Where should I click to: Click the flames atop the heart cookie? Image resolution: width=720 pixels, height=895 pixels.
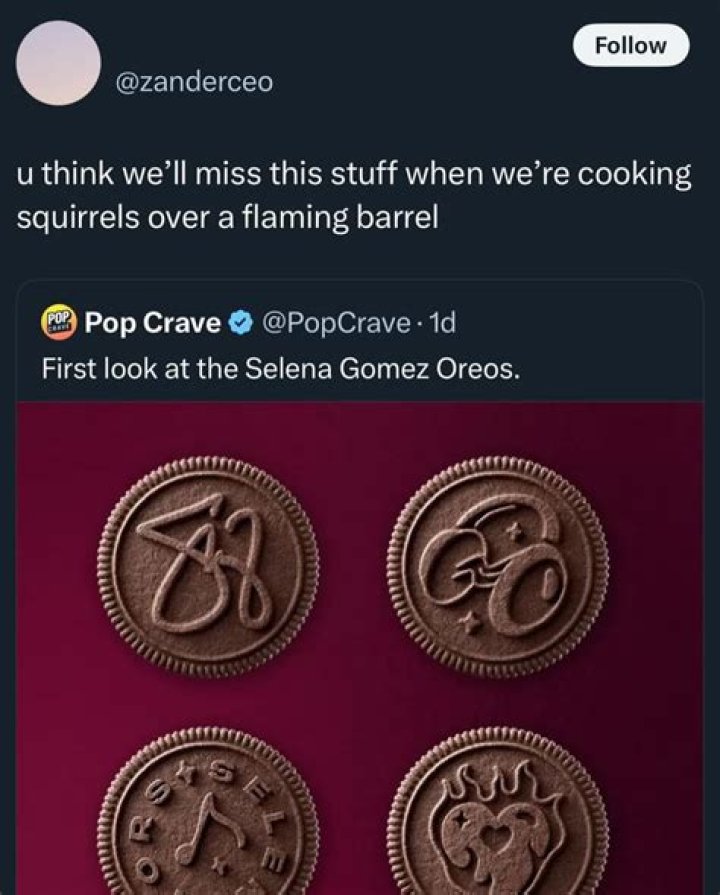tap(498, 780)
